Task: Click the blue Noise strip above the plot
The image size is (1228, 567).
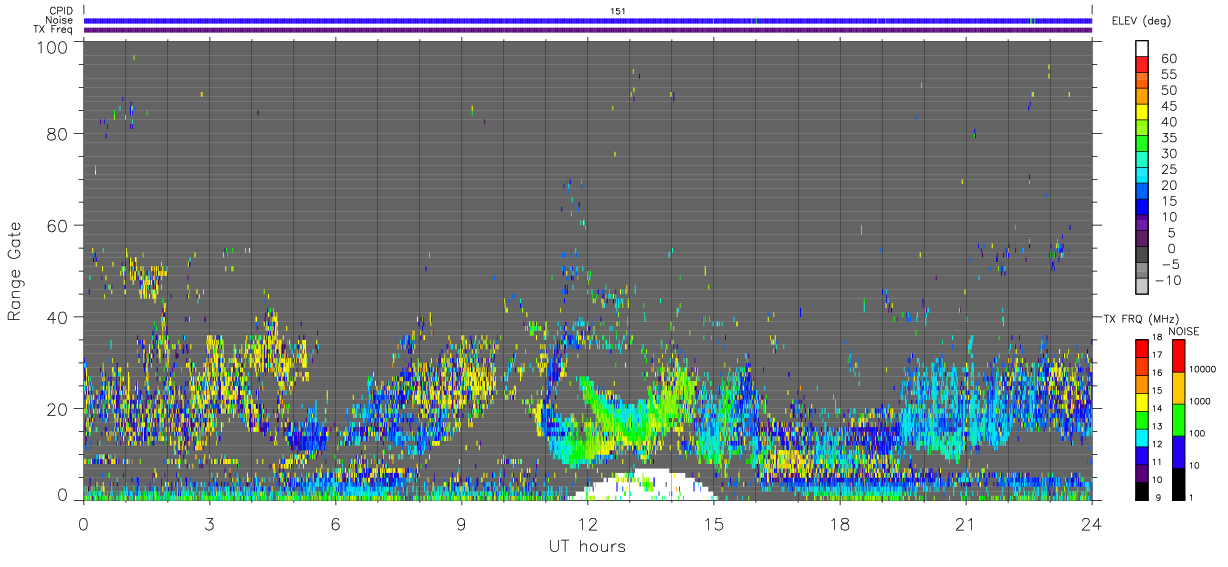Action: [587, 20]
